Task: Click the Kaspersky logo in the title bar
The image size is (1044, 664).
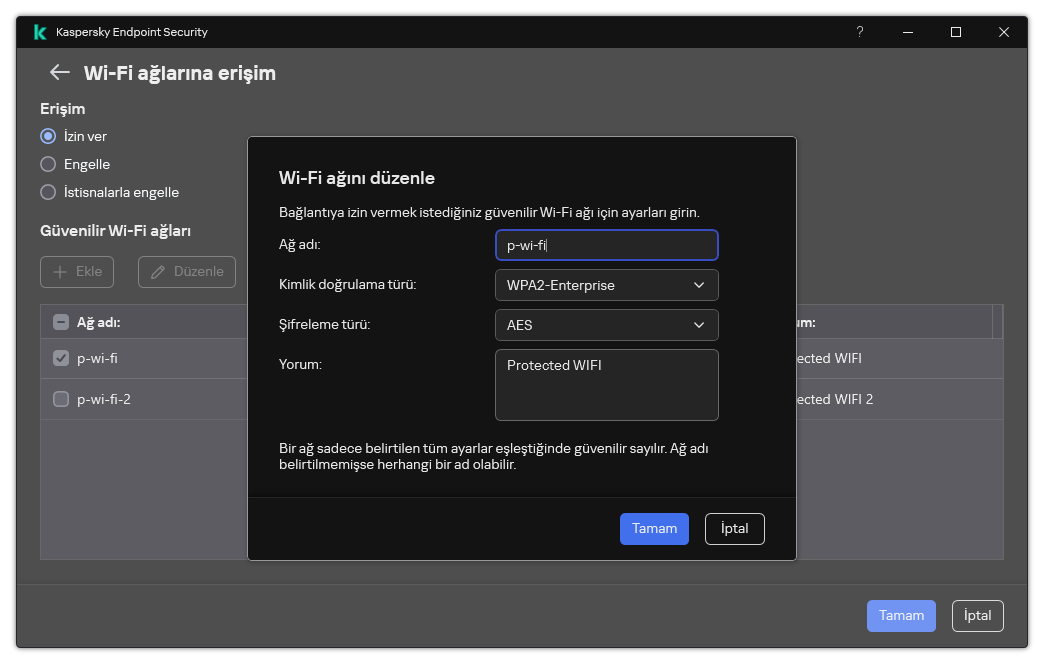Action: (x=39, y=31)
